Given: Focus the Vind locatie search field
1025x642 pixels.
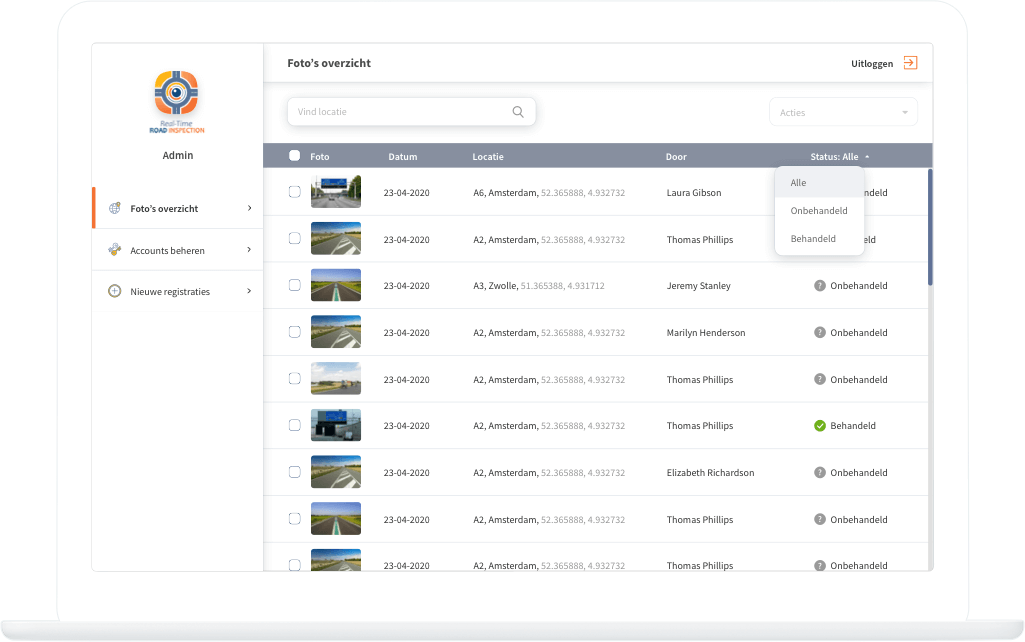Looking at the screenshot, I should point(411,112).
